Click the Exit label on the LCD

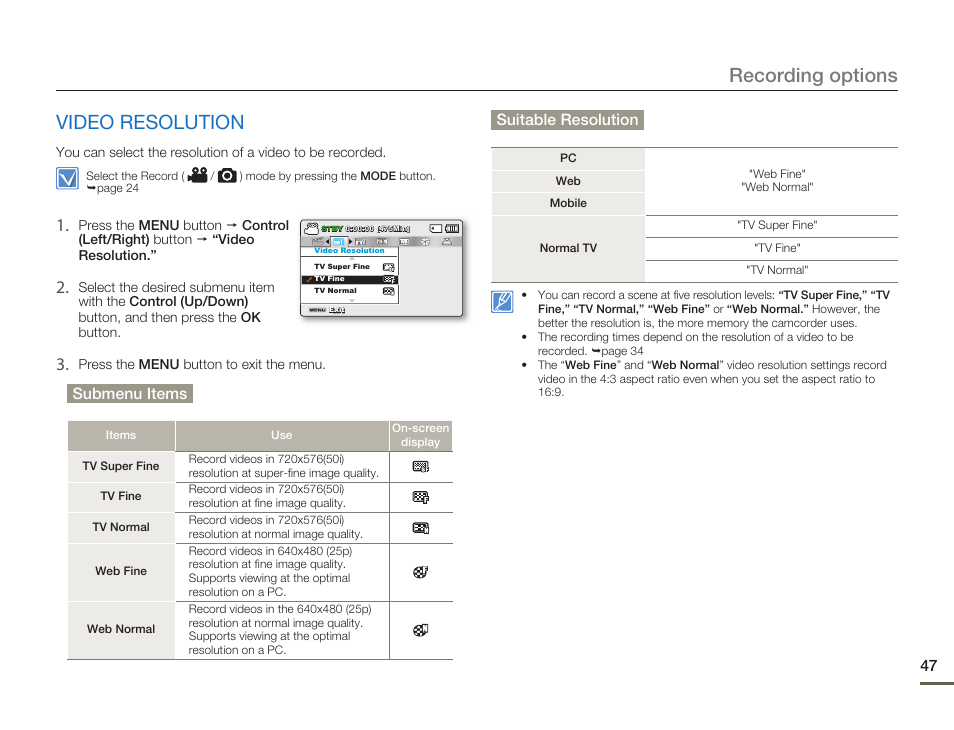(337, 310)
